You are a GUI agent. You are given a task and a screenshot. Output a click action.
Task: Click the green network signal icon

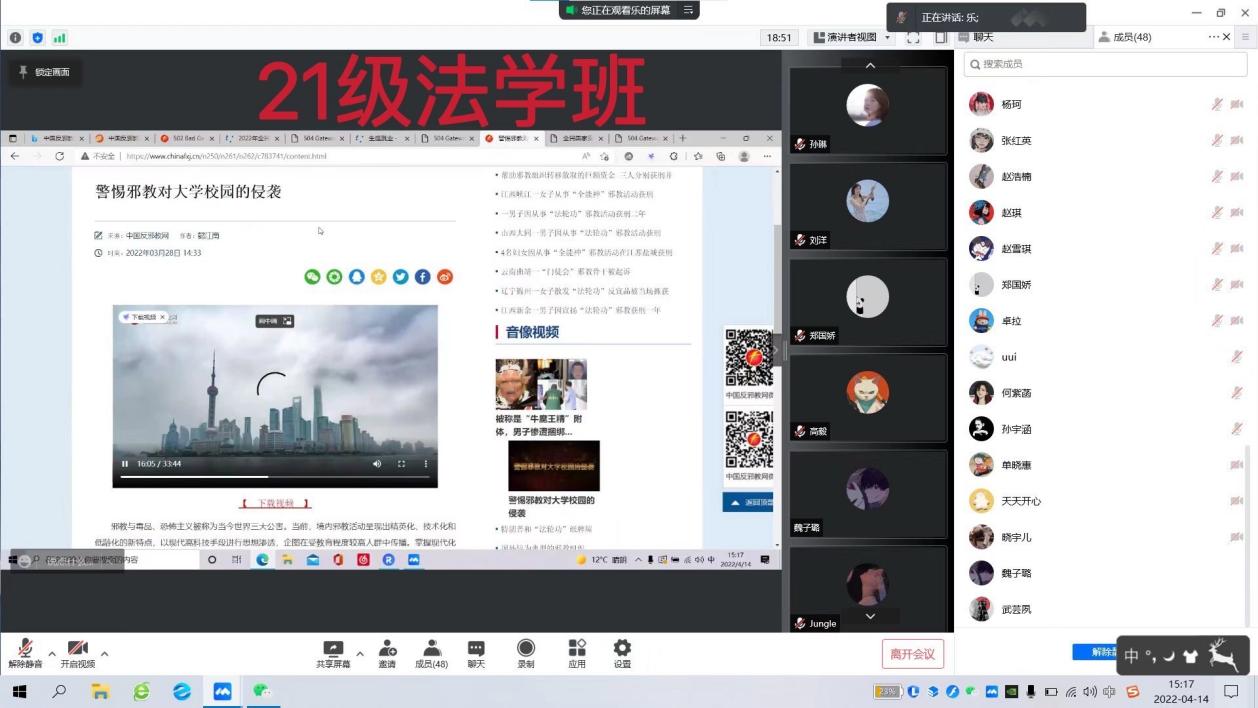[x=59, y=38]
